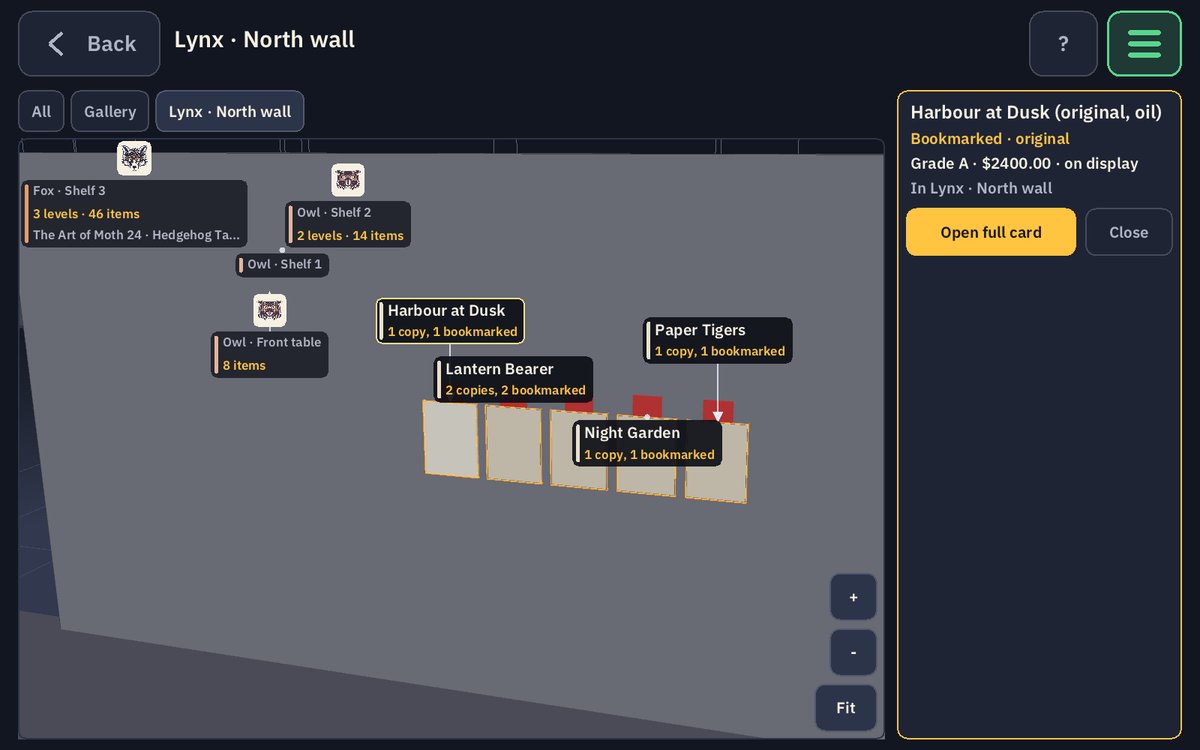Click the fox icon above Fox Shelf 3
The image size is (1200, 750).
pos(134,158)
